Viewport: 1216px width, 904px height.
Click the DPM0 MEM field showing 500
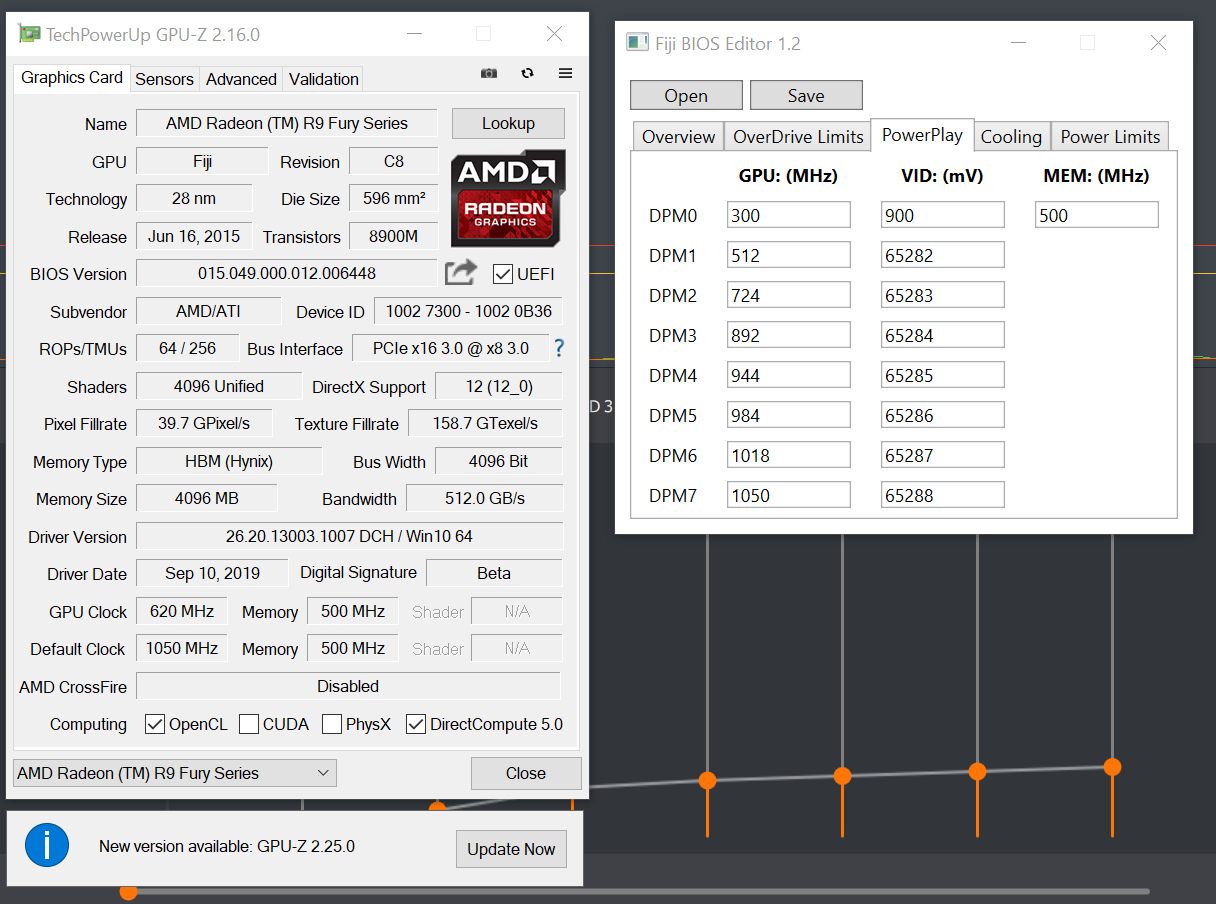pos(1097,215)
